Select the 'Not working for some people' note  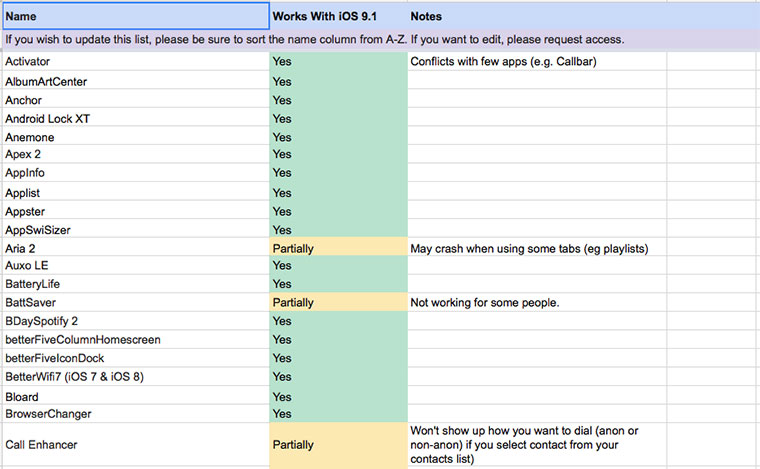[537, 302]
